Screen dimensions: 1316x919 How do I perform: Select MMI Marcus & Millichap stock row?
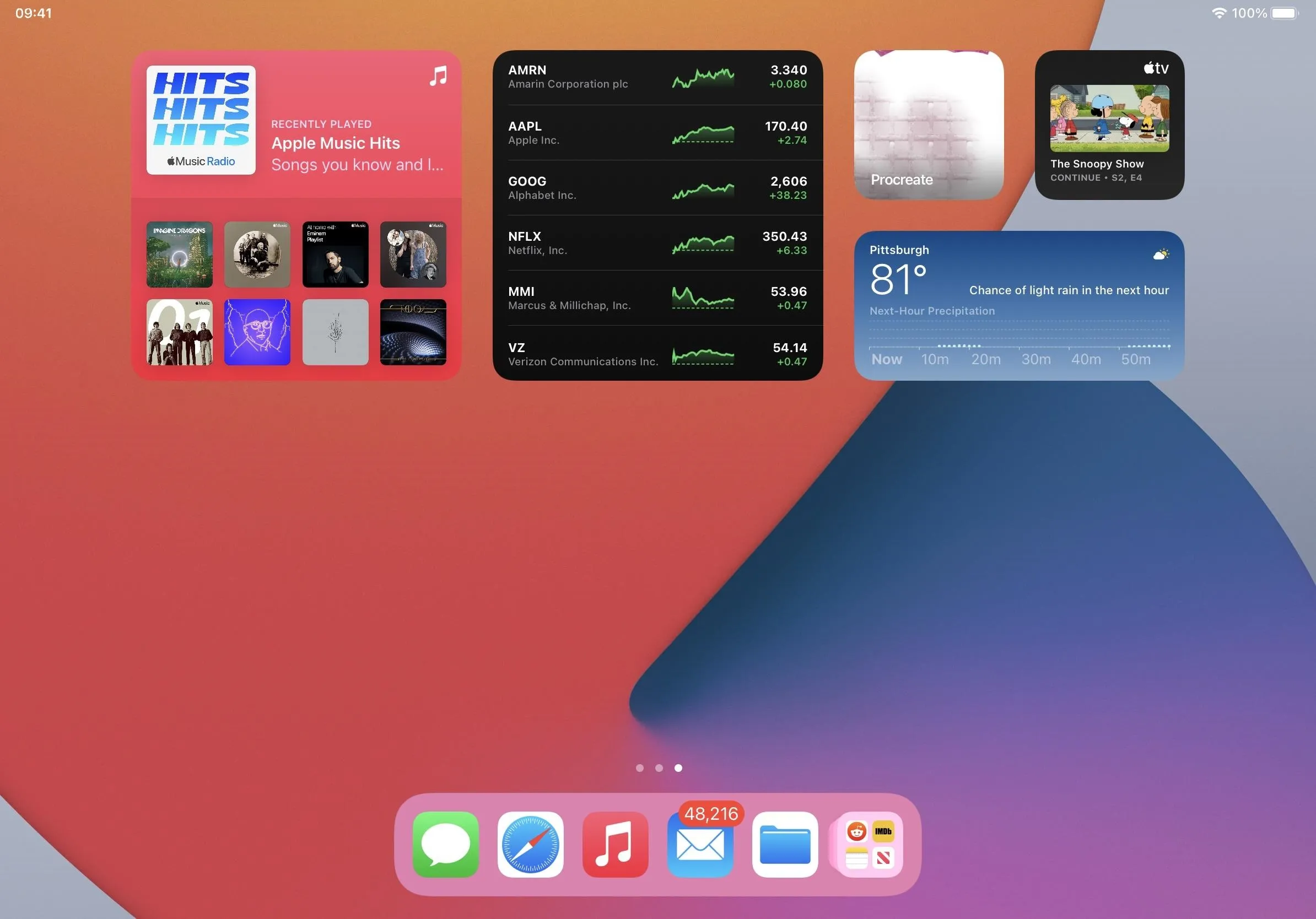[657, 298]
